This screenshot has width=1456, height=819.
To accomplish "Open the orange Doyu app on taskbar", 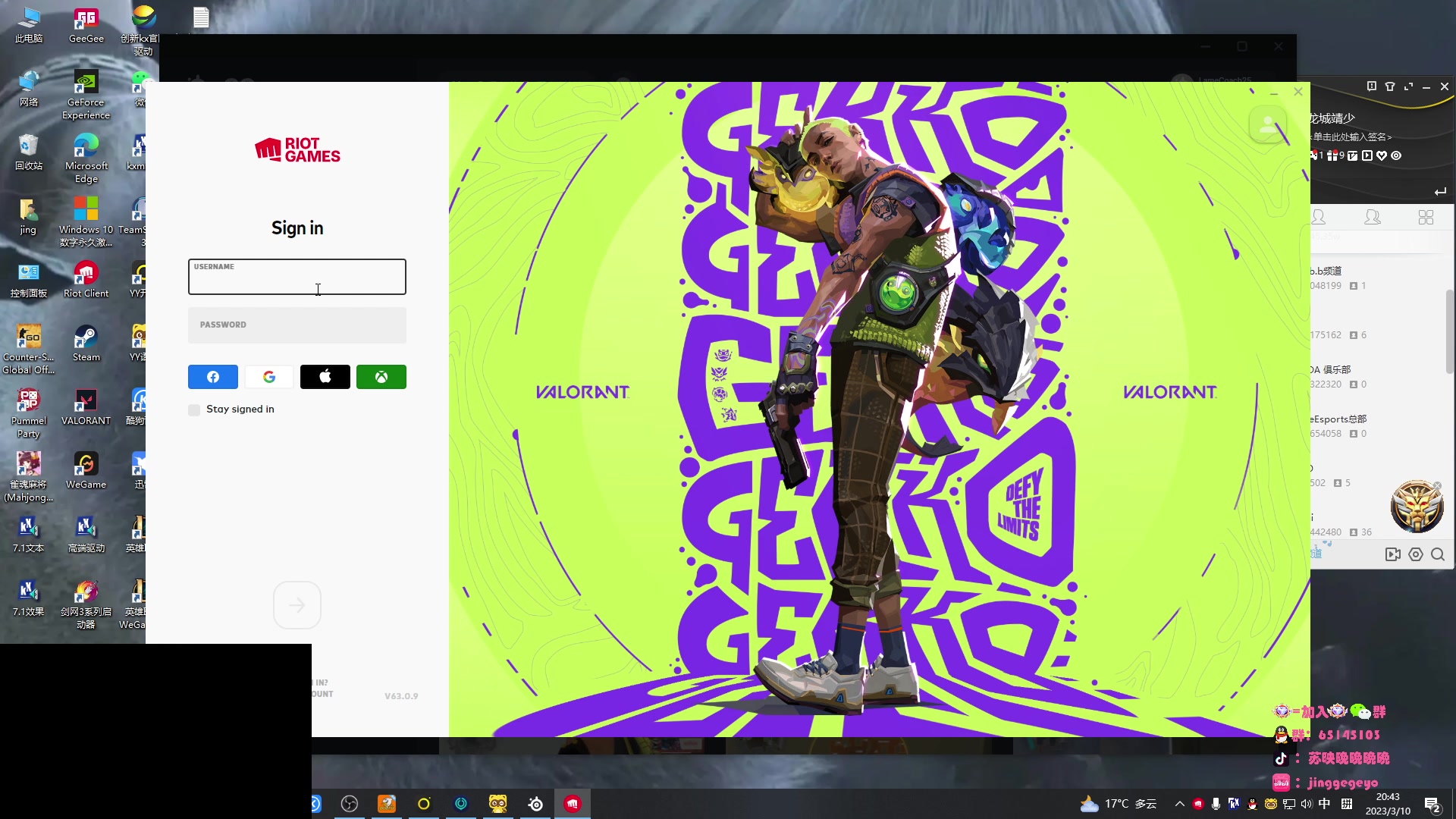I will [387, 804].
